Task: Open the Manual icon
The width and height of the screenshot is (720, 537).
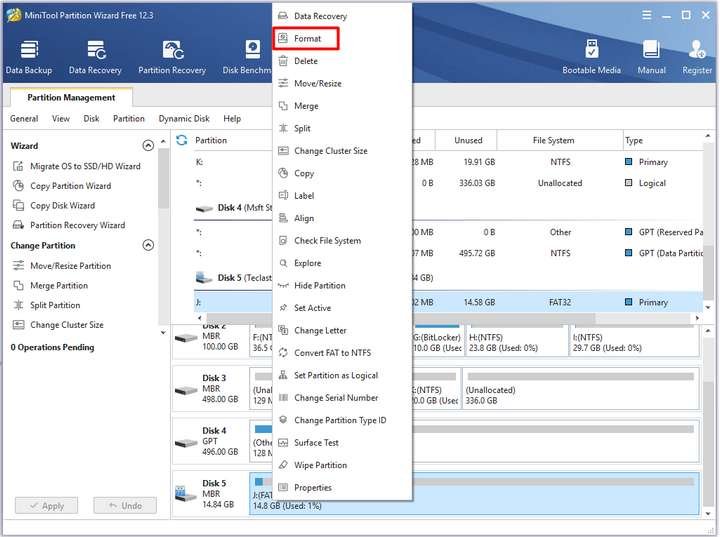Action: click(x=651, y=57)
